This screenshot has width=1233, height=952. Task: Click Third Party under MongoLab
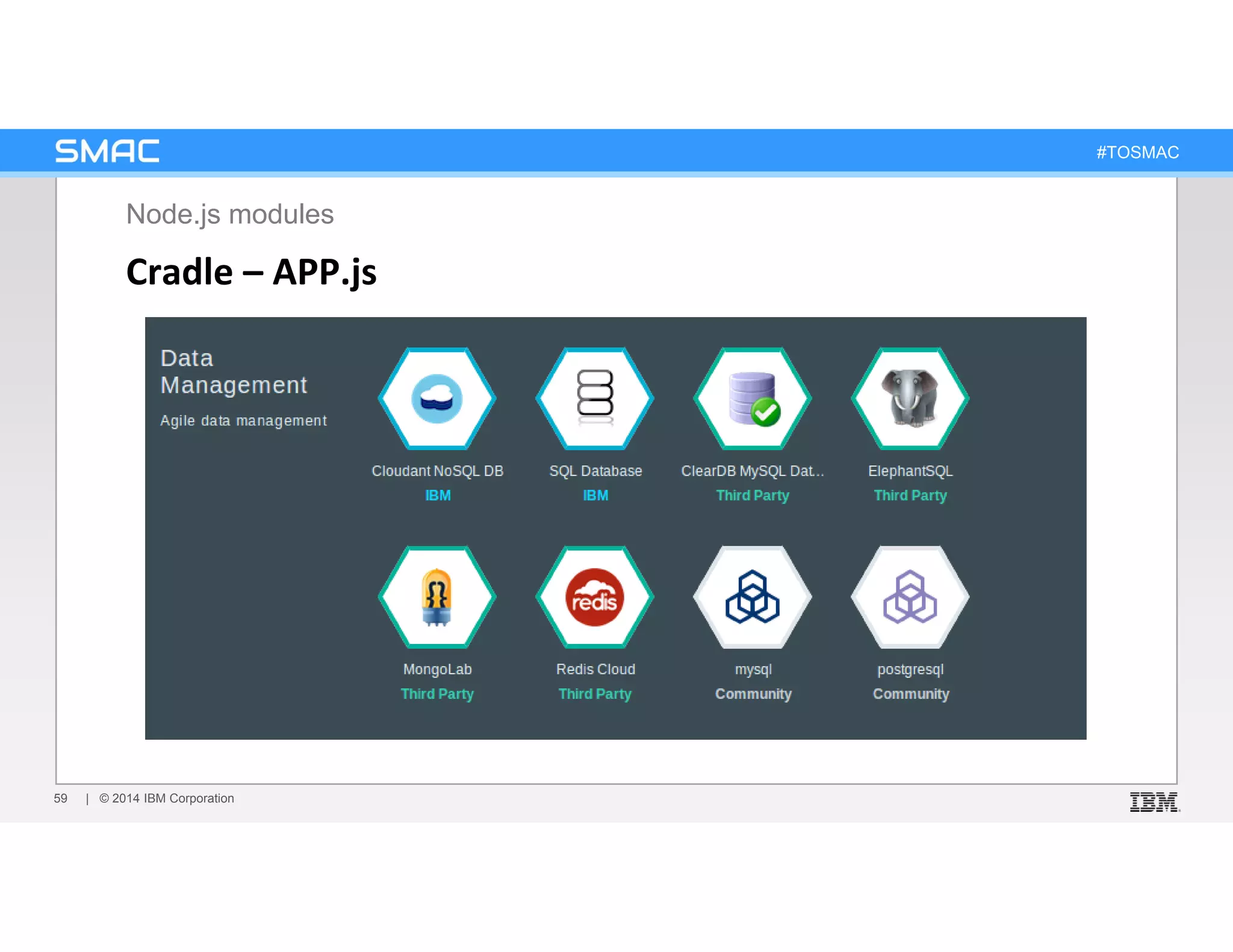point(437,694)
